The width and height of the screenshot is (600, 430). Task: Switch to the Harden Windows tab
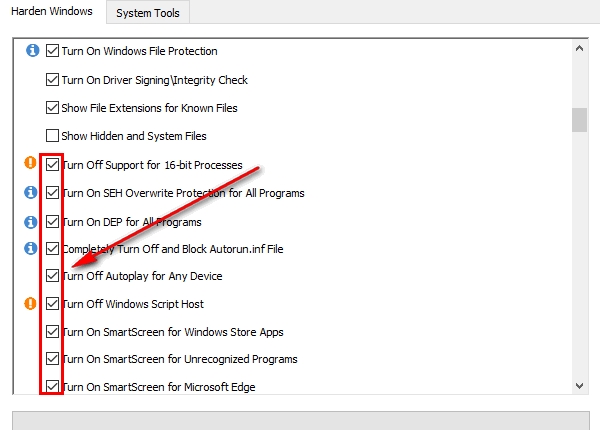tap(52, 11)
